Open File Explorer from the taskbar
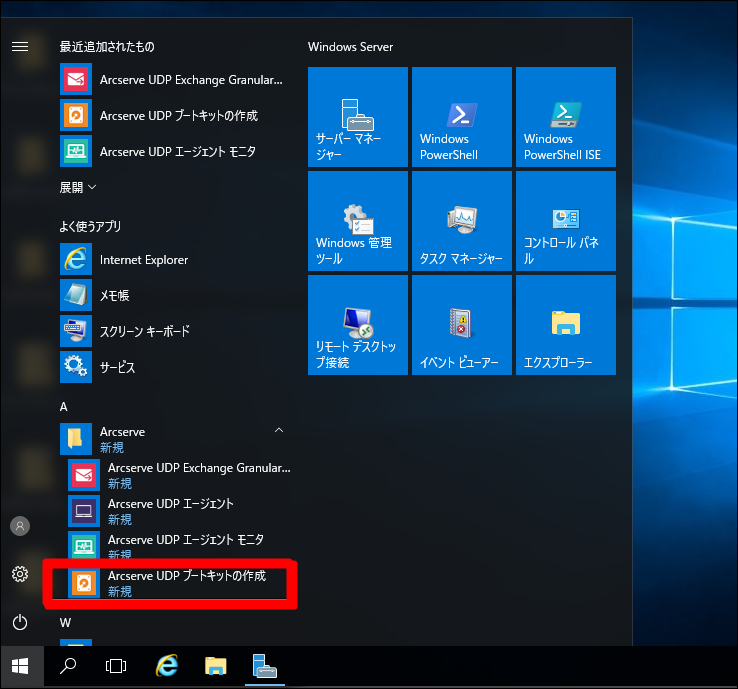Viewport: 738px width, 689px height. click(x=216, y=666)
